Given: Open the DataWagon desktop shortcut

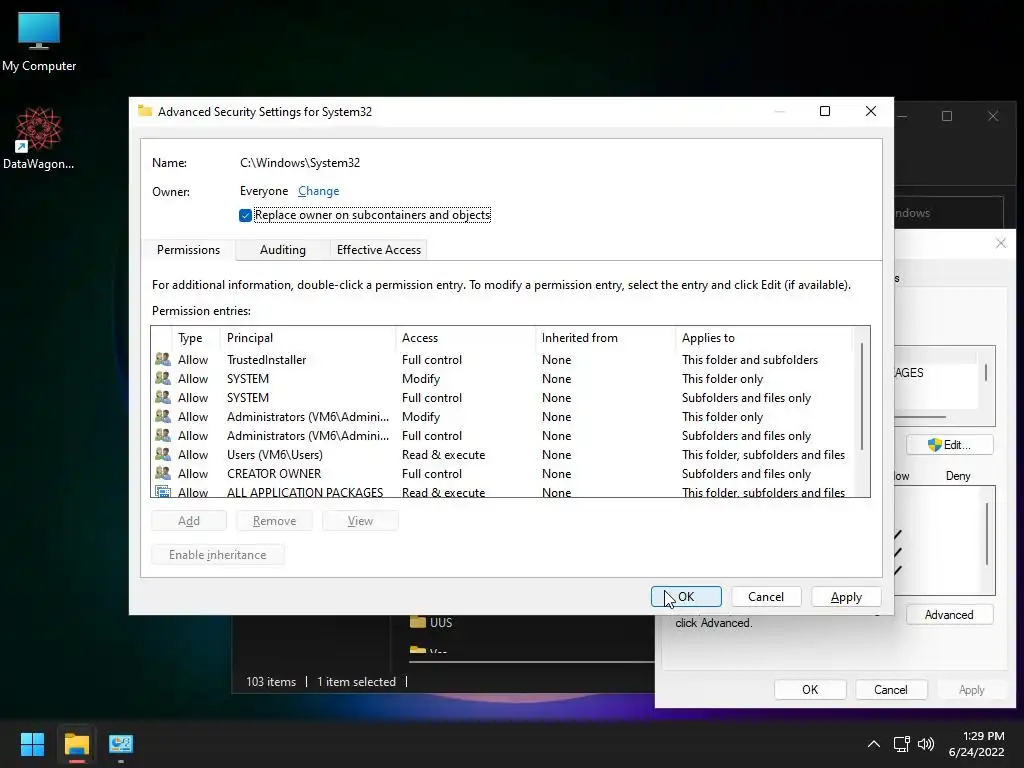Looking at the screenshot, I should pyautogui.click(x=39, y=138).
